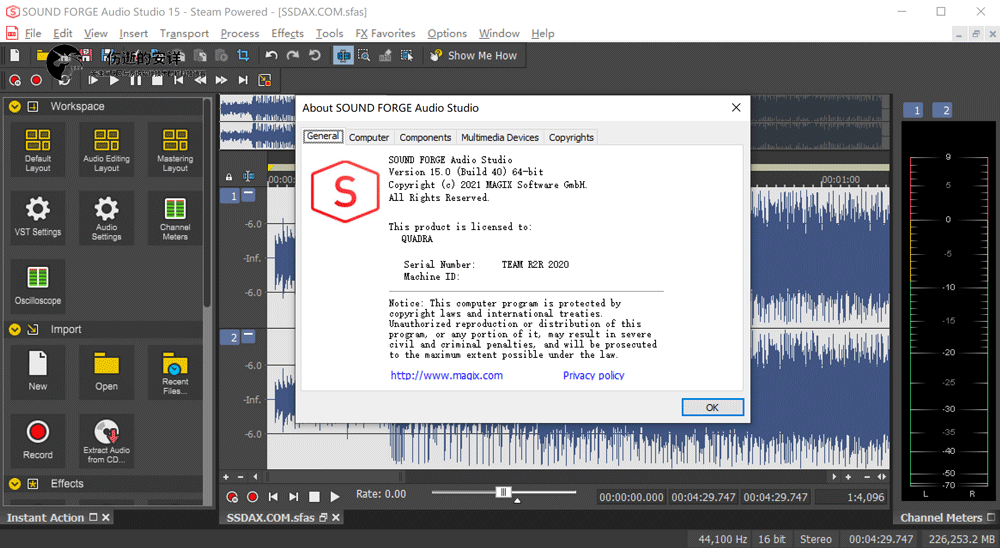Collapse the Import section

pyautogui.click(x=15, y=329)
